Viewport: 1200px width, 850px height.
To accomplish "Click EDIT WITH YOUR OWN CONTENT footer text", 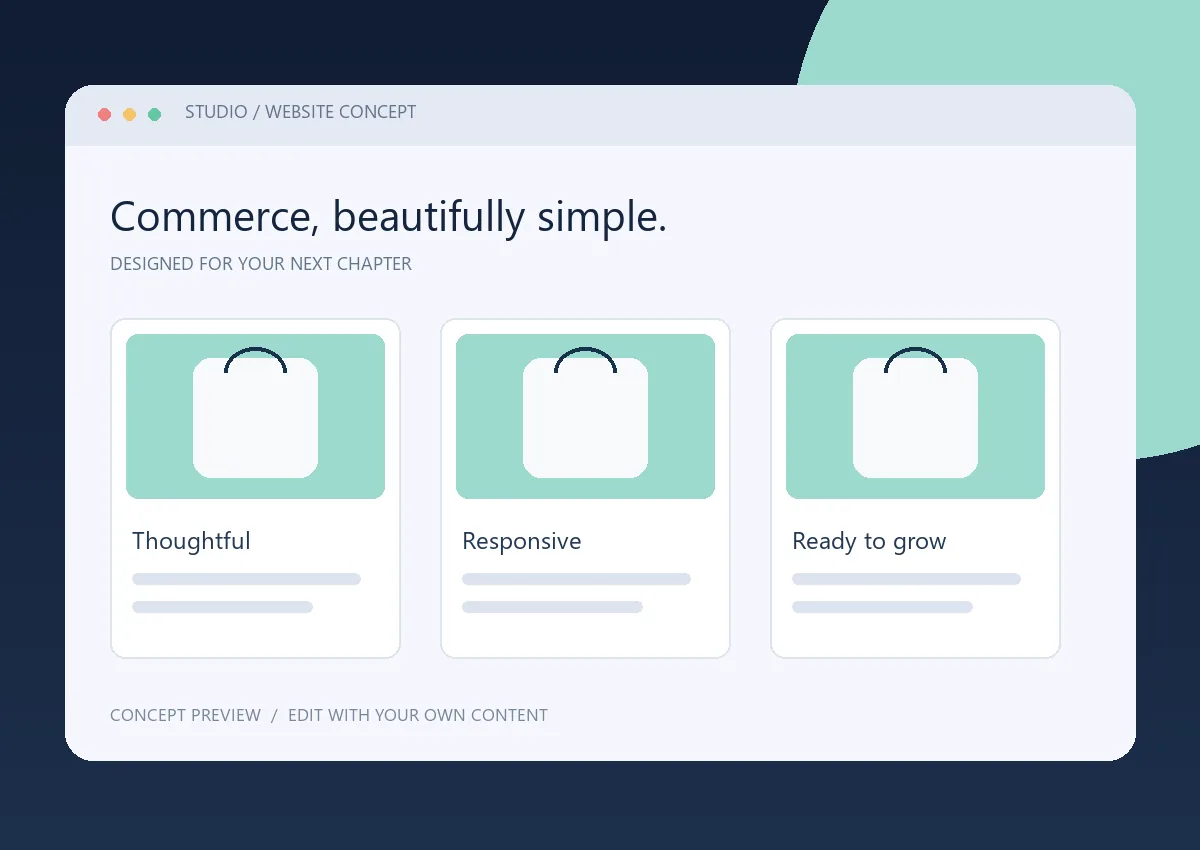I will (418, 715).
